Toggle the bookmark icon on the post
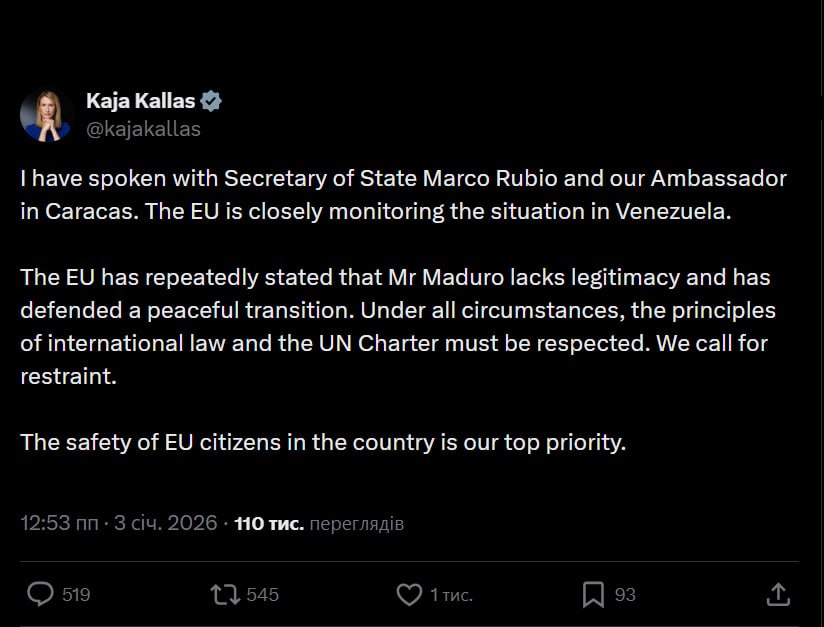This screenshot has width=824, height=627. tap(593, 595)
